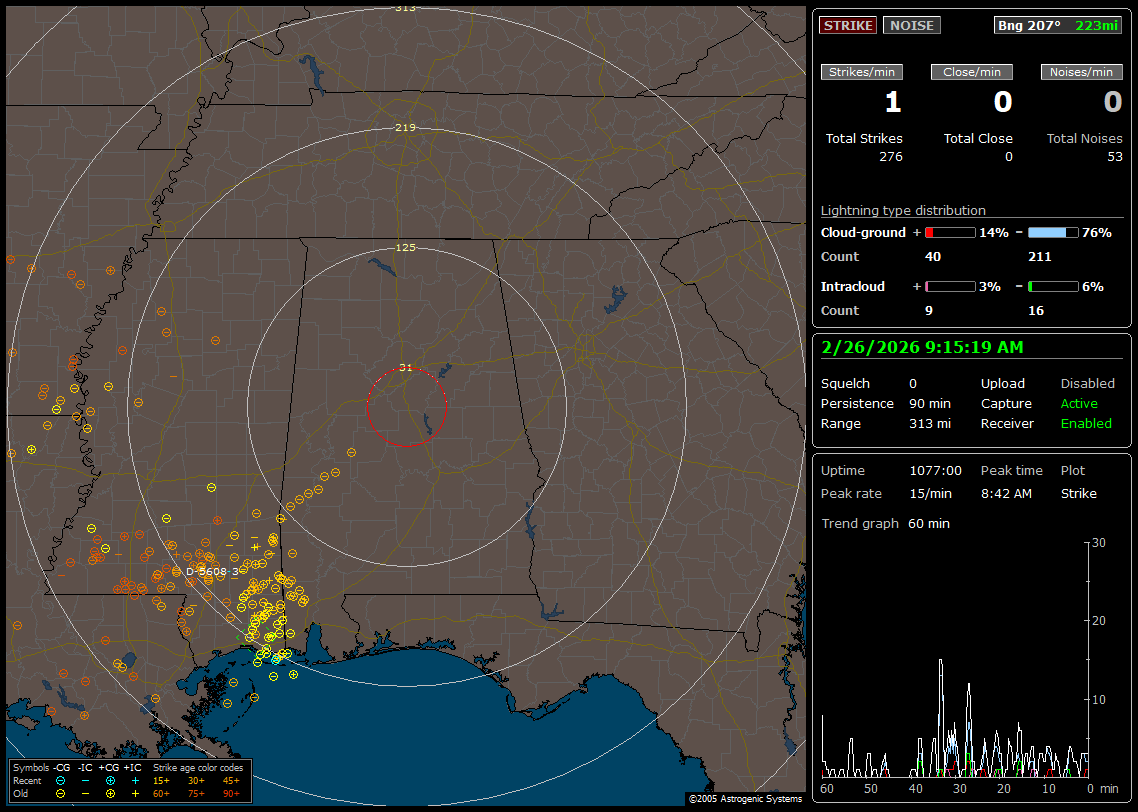The image size is (1138, 812).
Task: Toggle the STRIKE indicator button
Action: point(848,25)
